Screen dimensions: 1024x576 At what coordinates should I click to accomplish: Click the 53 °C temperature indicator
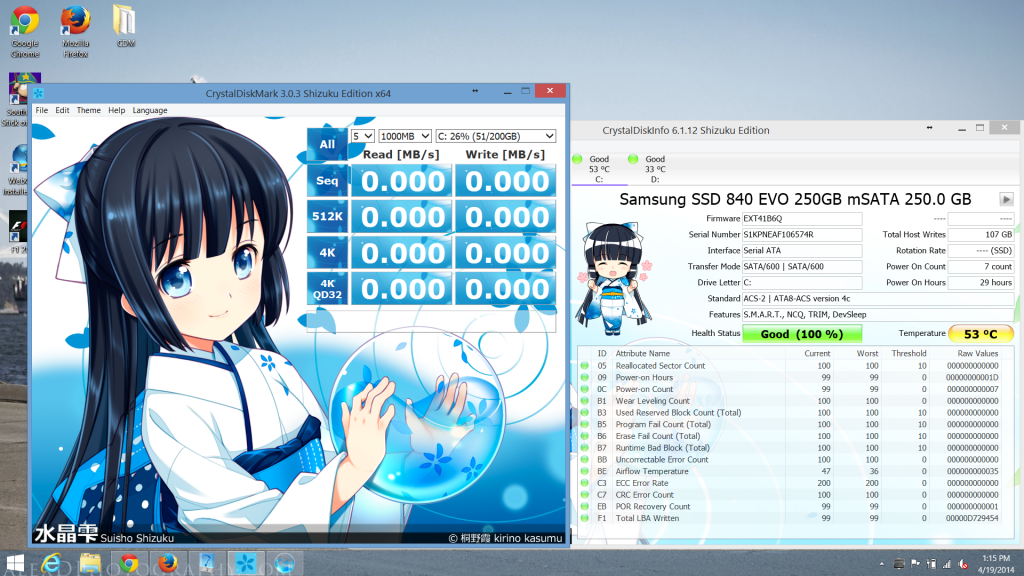click(x=981, y=334)
